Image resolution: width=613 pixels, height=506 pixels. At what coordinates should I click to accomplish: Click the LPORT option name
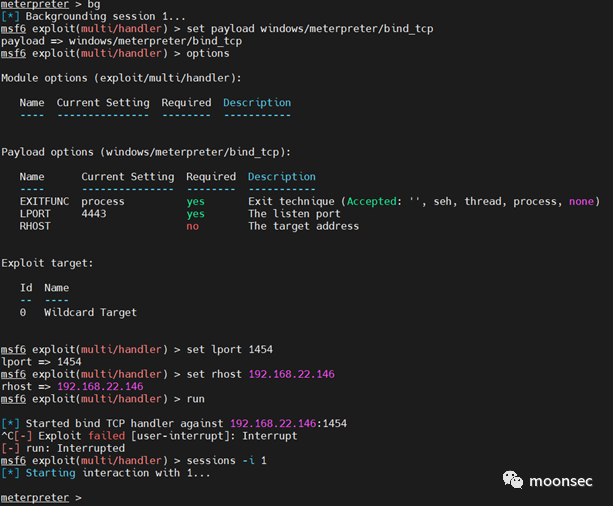click(x=35, y=214)
